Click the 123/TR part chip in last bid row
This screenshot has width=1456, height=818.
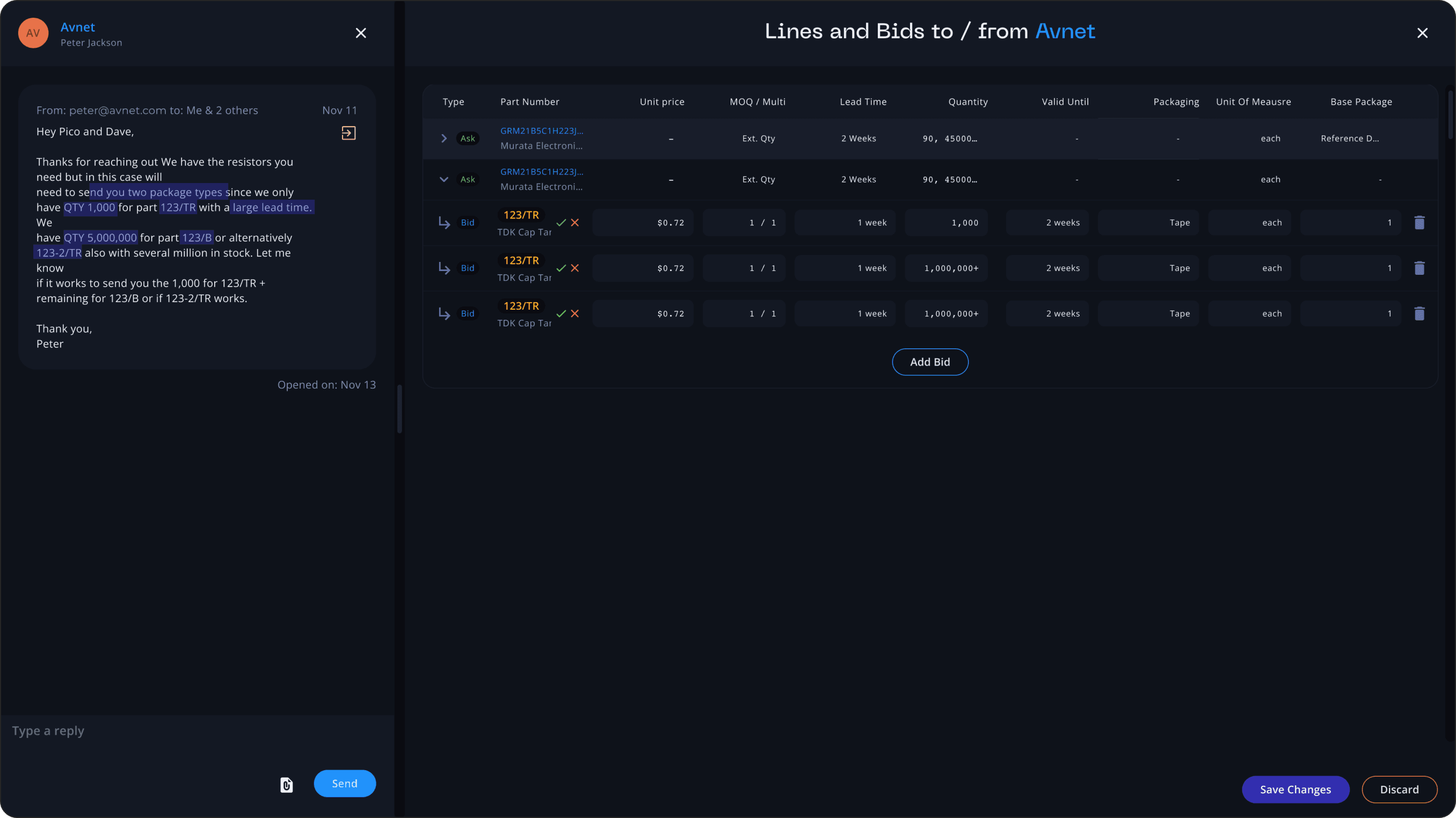[x=521, y=306]
